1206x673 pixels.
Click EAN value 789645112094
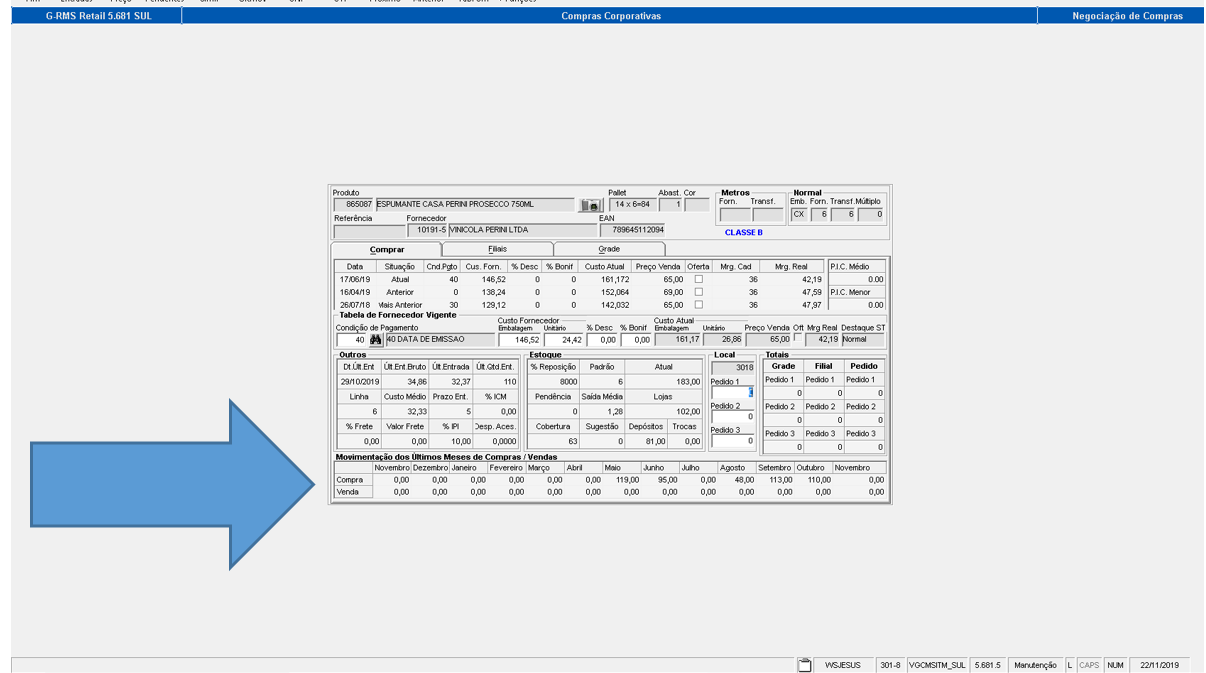click(x=632, y=230)
